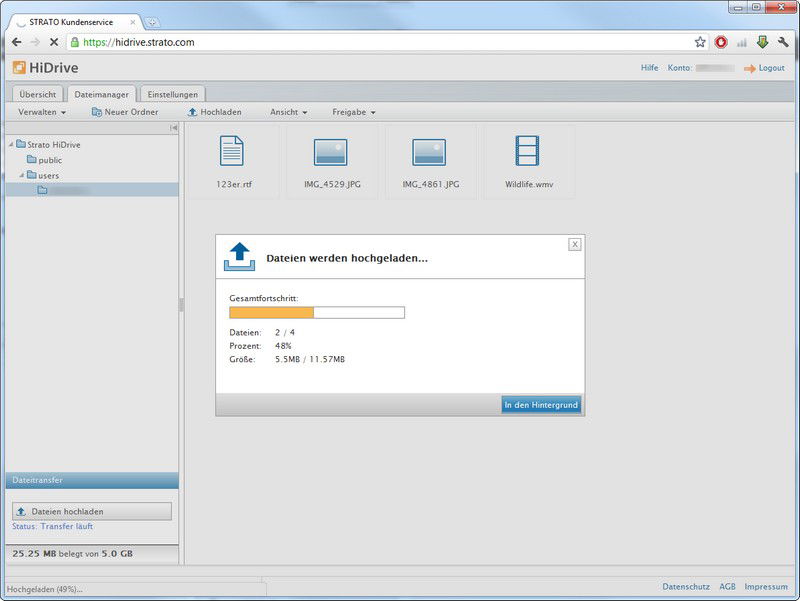This screenshot has height=601, width=800.
Task: Click the Logout link
Action: [771, 68]
